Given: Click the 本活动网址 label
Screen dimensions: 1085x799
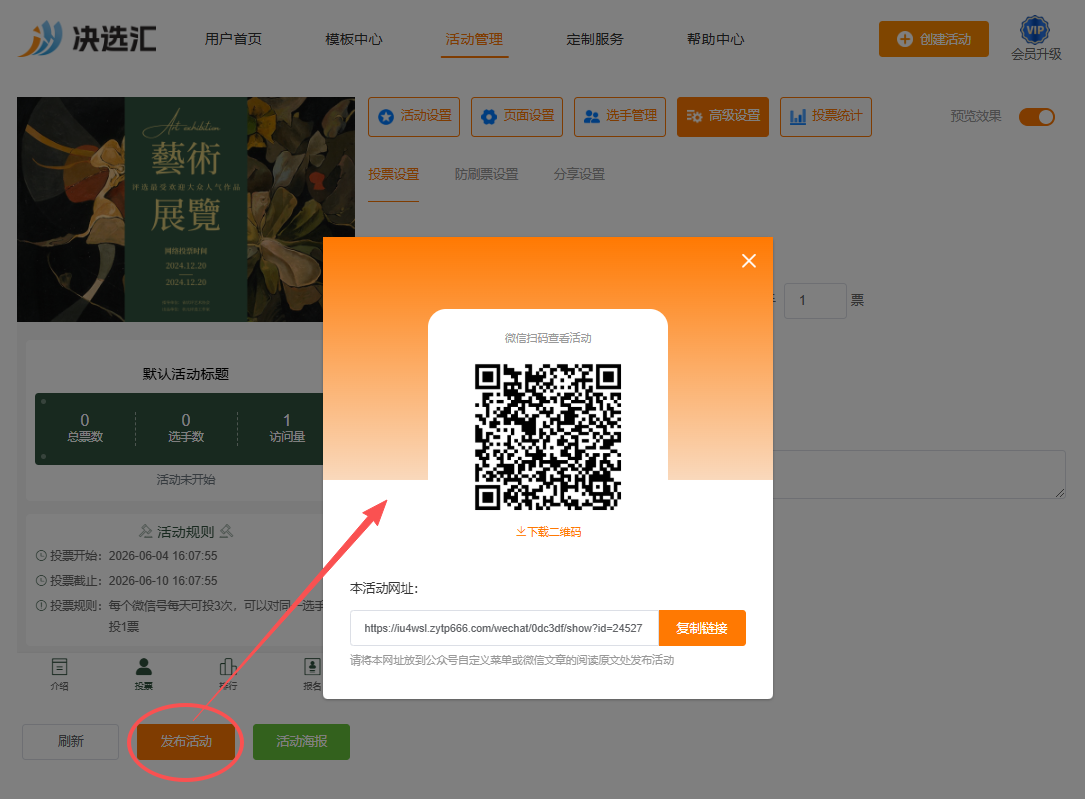Looking at the screenshot, I should point(384,589).
